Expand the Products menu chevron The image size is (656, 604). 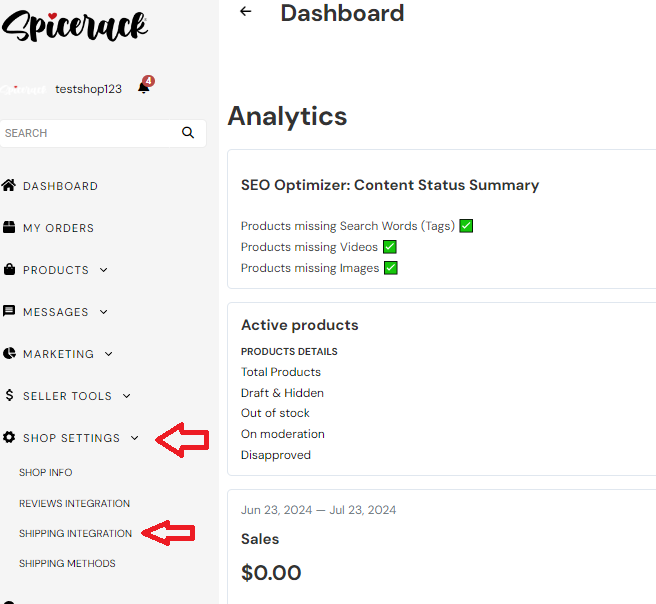pos(104,270)
